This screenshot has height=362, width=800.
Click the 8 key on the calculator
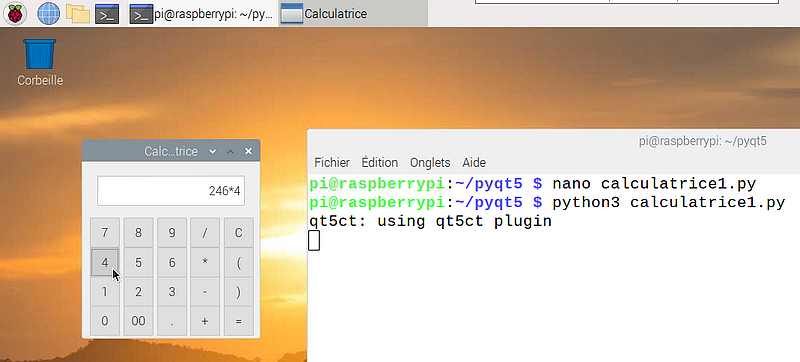click(x=138, y=233)
